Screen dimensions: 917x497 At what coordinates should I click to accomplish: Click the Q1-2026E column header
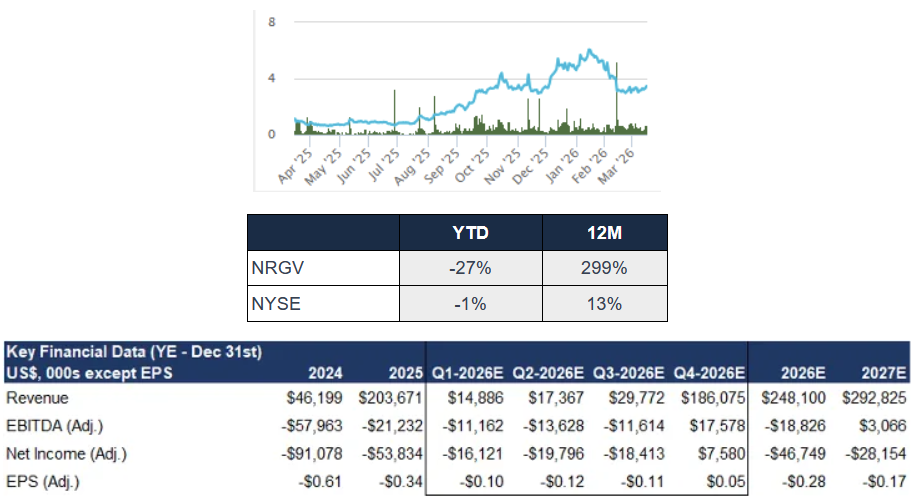[x=466, y=372]
